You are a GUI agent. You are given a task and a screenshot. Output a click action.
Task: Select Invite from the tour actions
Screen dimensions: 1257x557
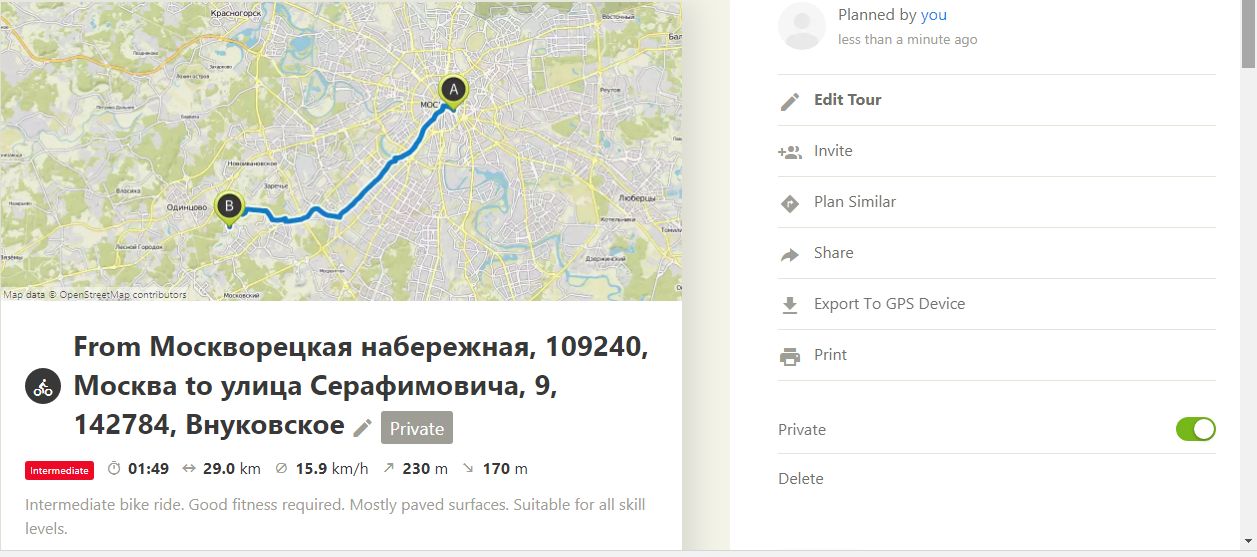833,151
